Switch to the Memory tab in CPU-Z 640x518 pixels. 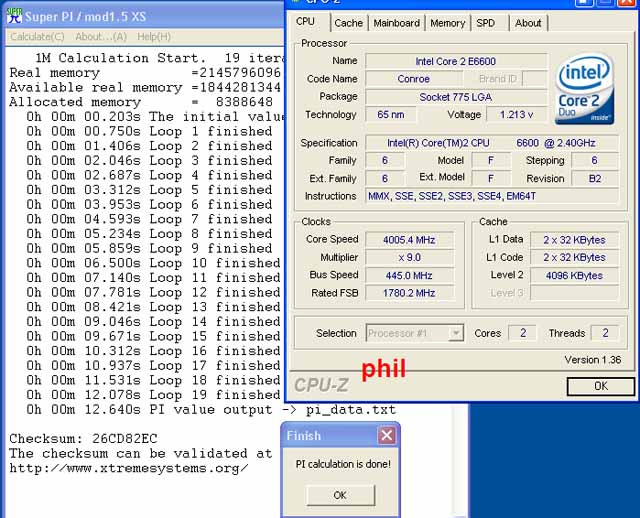[x=447, y=23]
